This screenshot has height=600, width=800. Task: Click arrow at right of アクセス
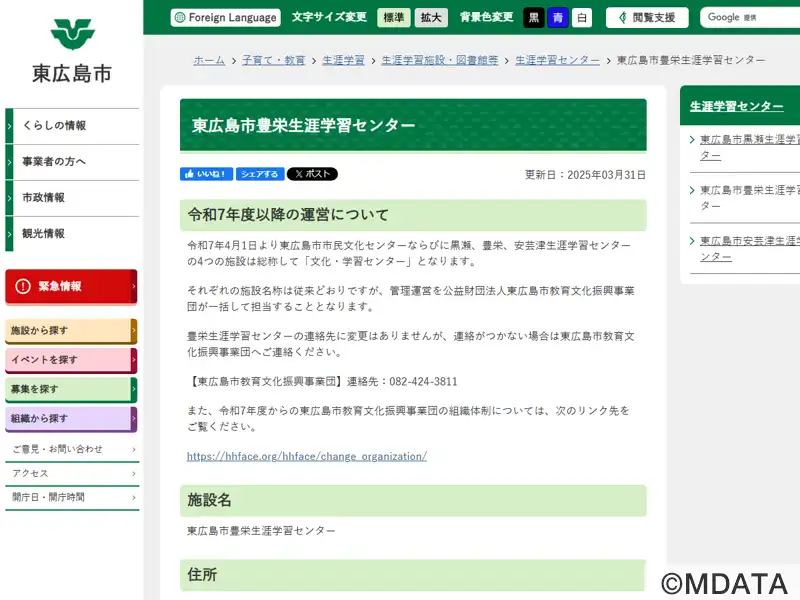(134, 474)
